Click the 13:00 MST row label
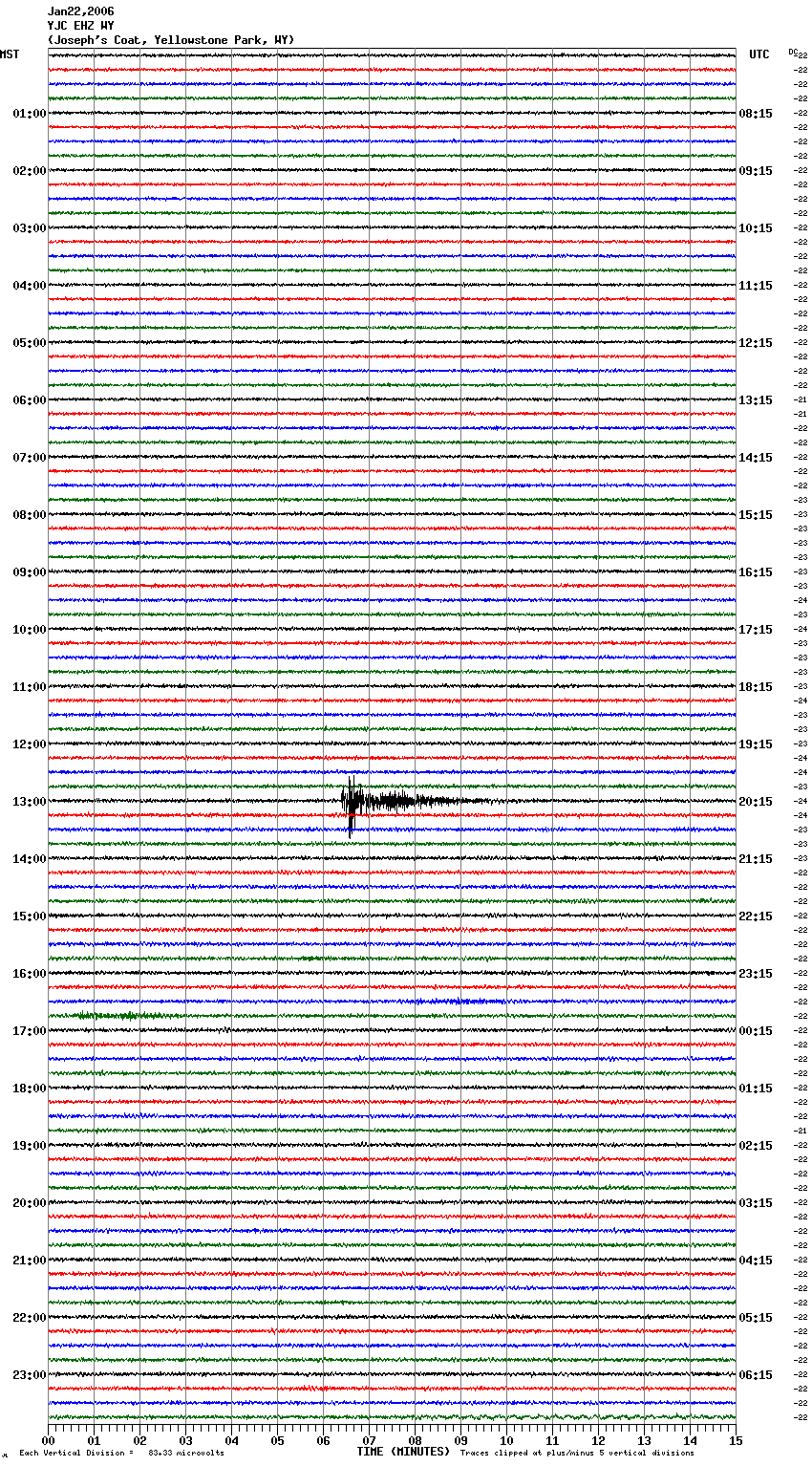 pos(29,802)
